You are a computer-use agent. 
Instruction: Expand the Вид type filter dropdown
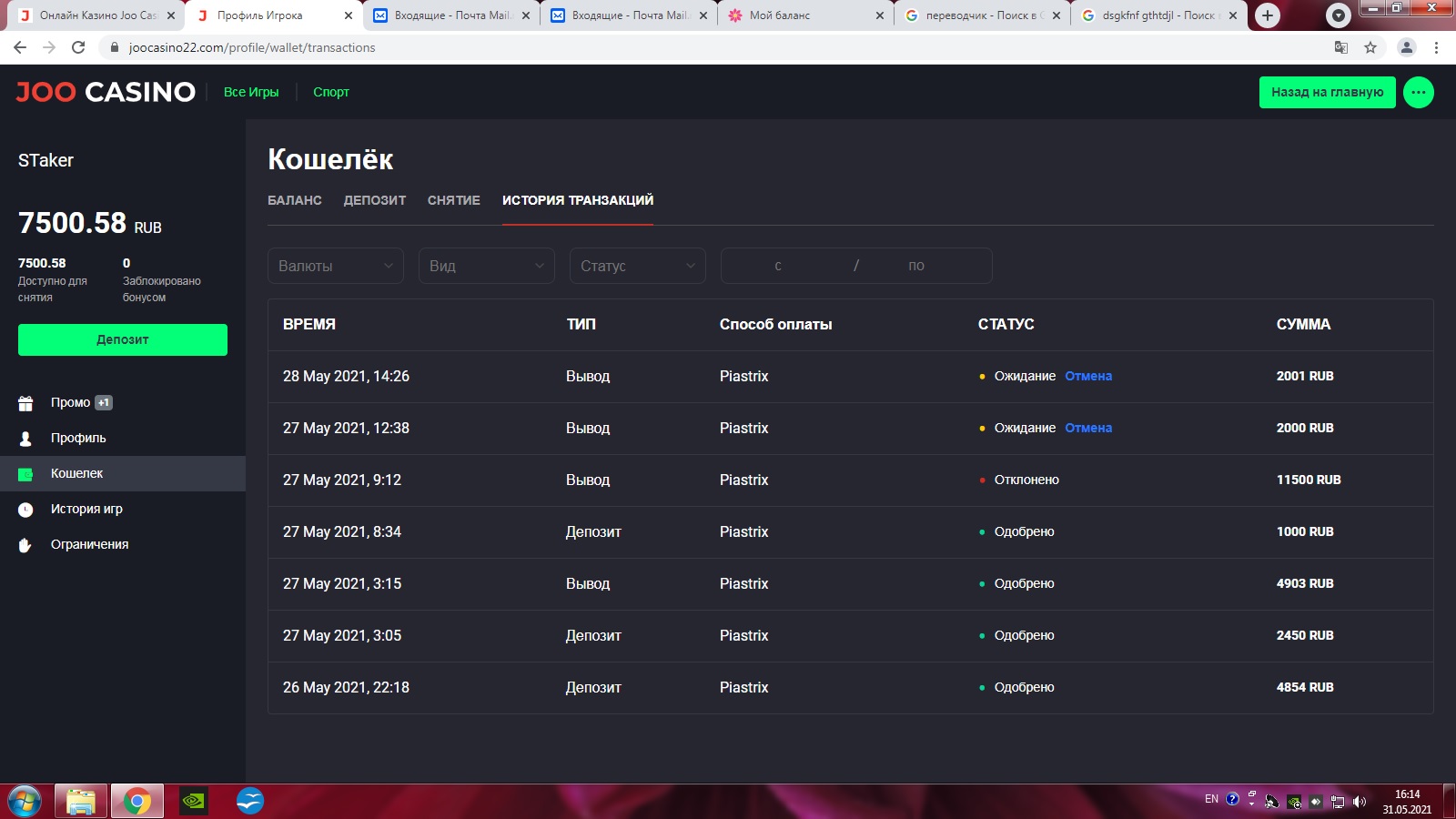coord(486,266)
